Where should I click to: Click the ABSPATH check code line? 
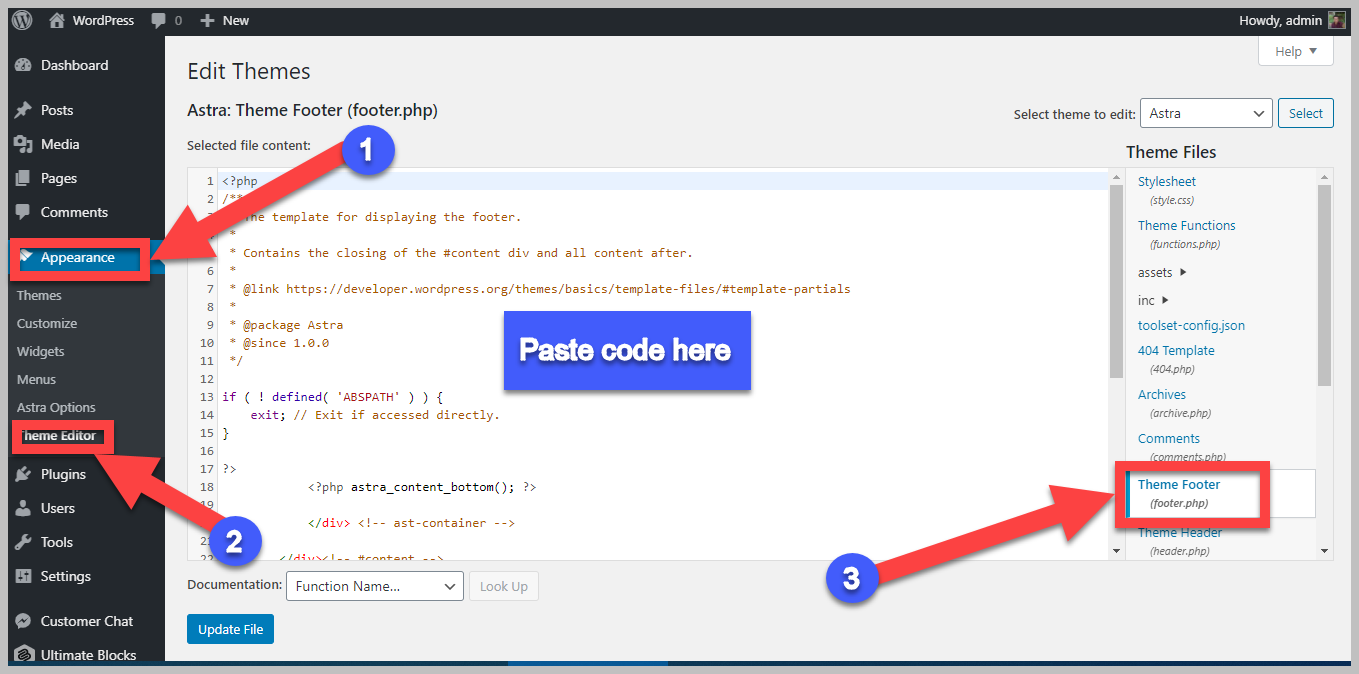click(x=332, y=396)
